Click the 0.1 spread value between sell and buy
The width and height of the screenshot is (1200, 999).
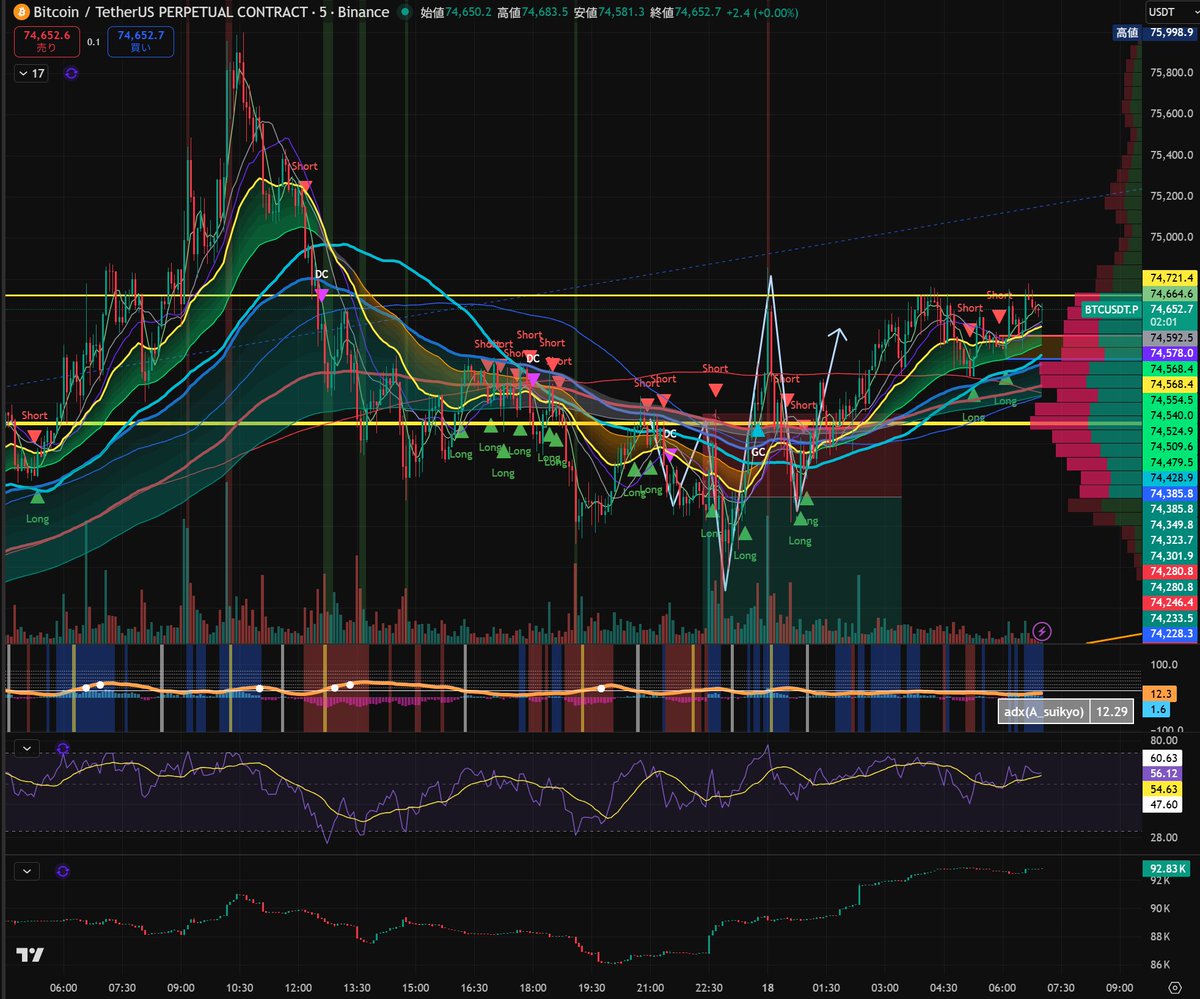click(92, 42)
